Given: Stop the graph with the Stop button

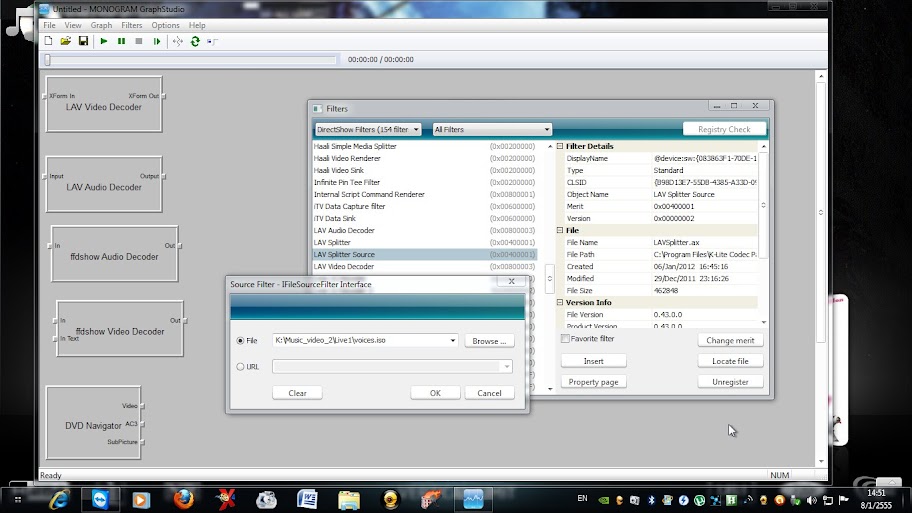Looking at the screenshot, I should tap(138, 41).
